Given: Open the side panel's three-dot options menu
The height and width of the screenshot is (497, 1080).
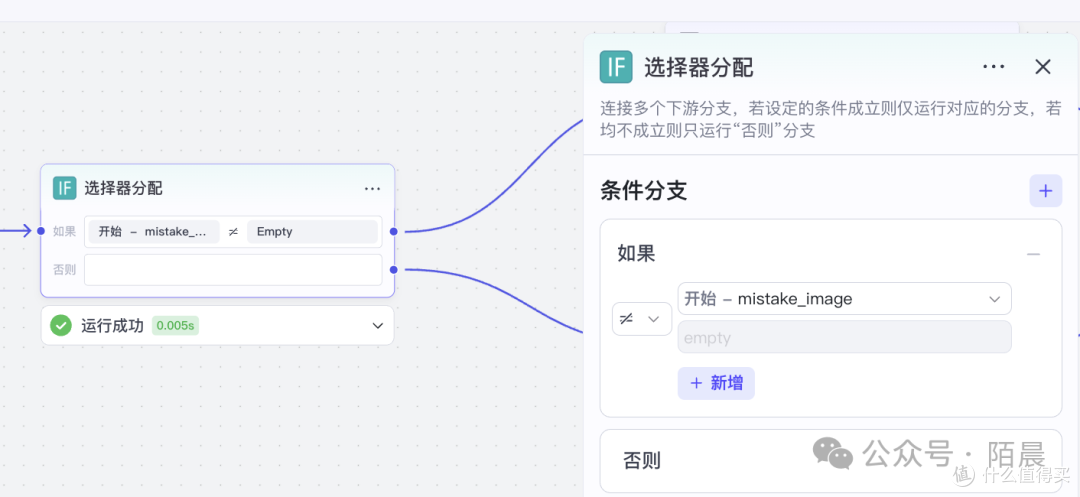Looking at the screenshot, I should tap(993, 67).
